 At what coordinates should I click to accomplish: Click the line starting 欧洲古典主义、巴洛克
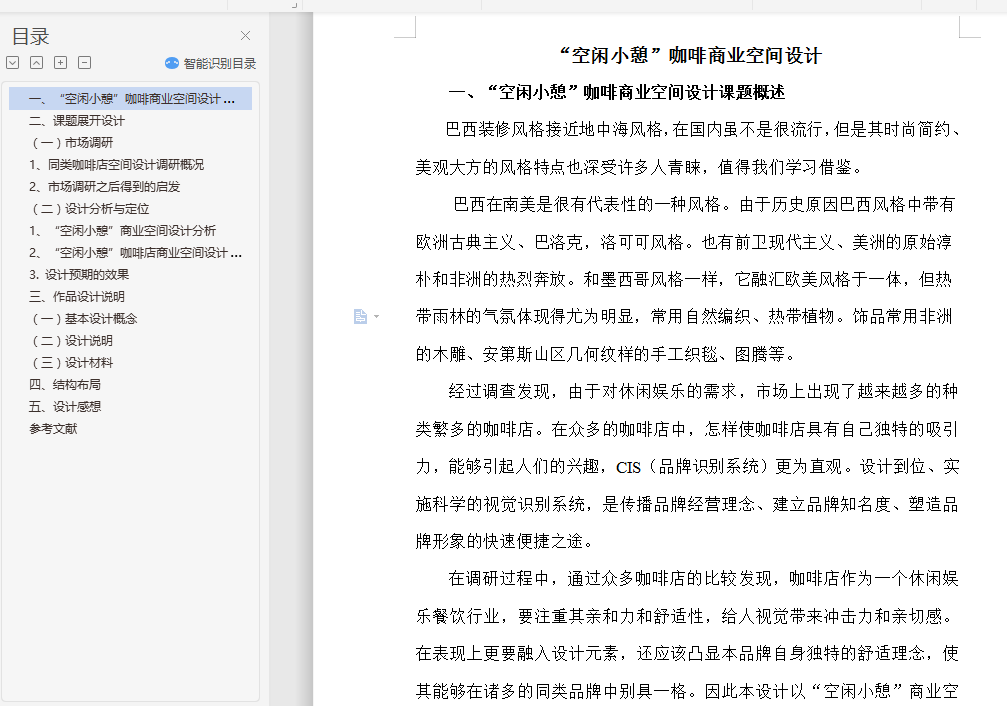683,242
